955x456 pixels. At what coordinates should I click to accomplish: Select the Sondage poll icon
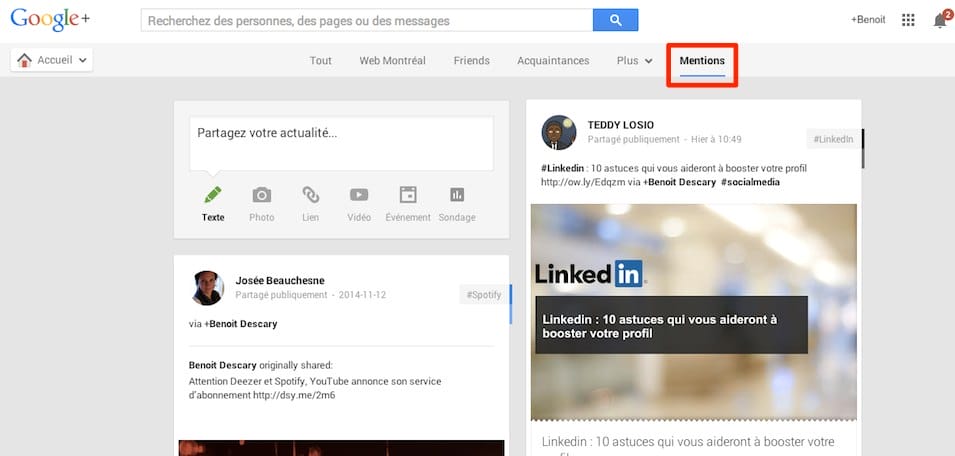[x=456, y=195]
